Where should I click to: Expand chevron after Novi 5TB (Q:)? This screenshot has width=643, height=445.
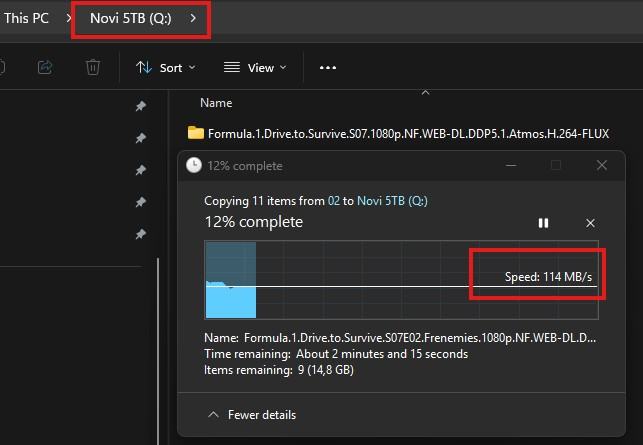193,18
